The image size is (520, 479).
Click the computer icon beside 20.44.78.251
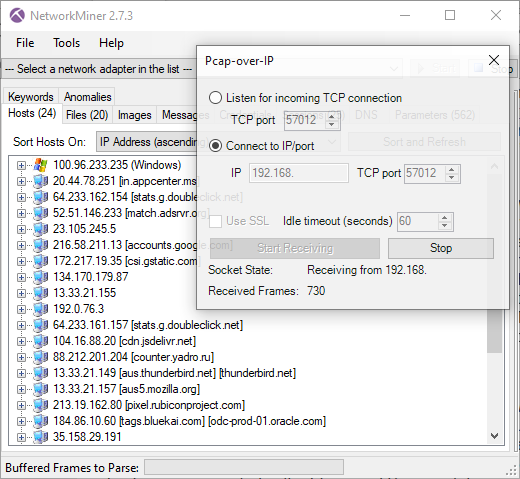pyautogui.click(x=41, y=181)
